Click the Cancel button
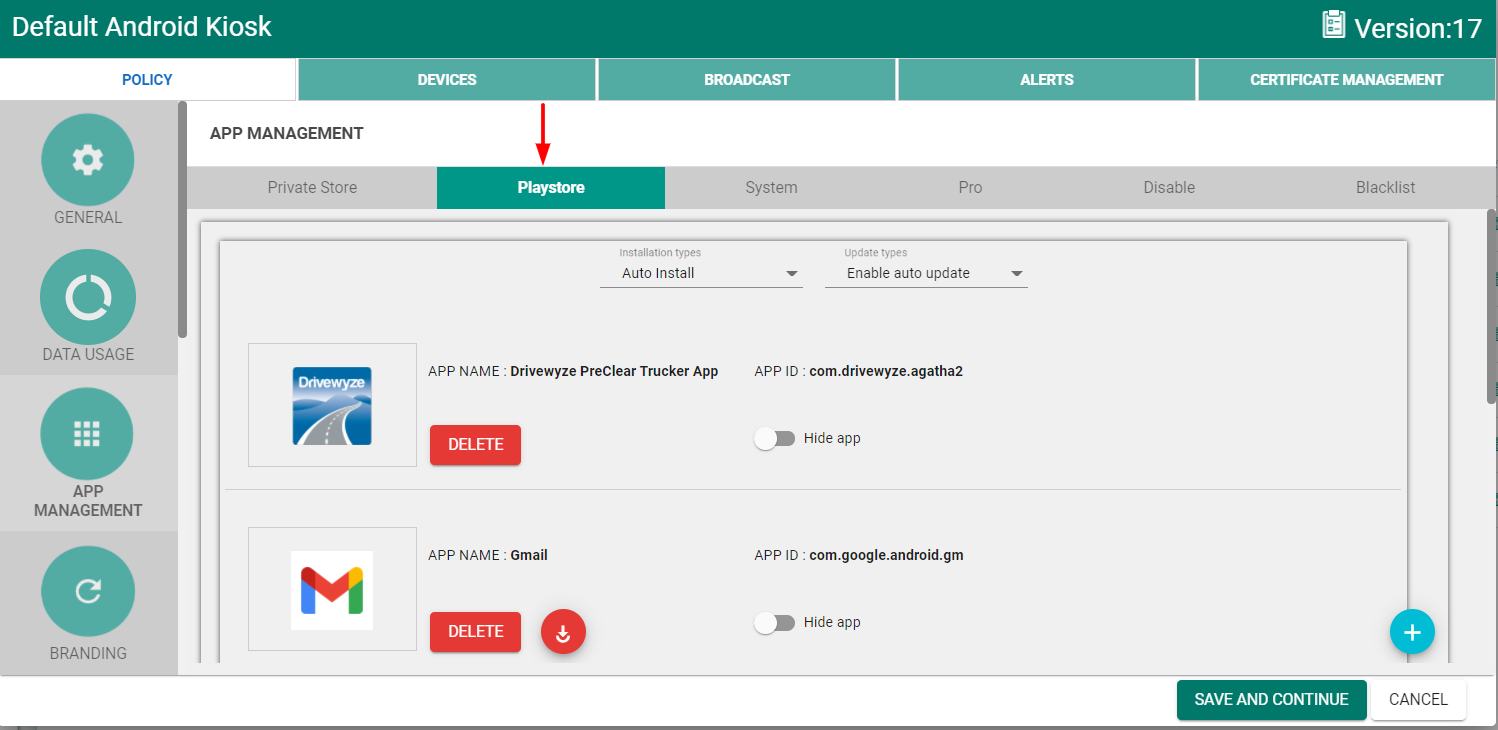 [x=1418, y=700]
